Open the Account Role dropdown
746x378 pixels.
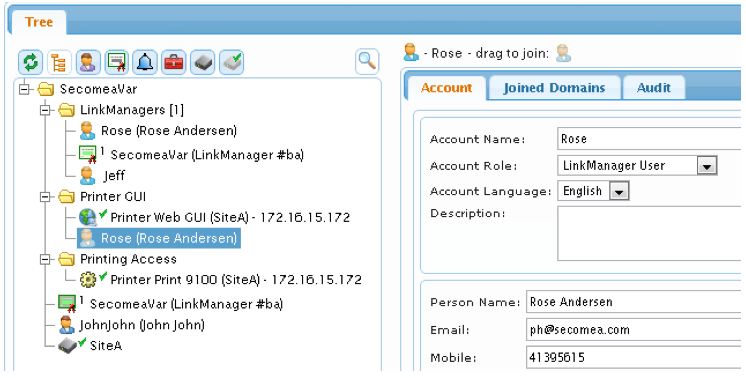tap(707, 166)
